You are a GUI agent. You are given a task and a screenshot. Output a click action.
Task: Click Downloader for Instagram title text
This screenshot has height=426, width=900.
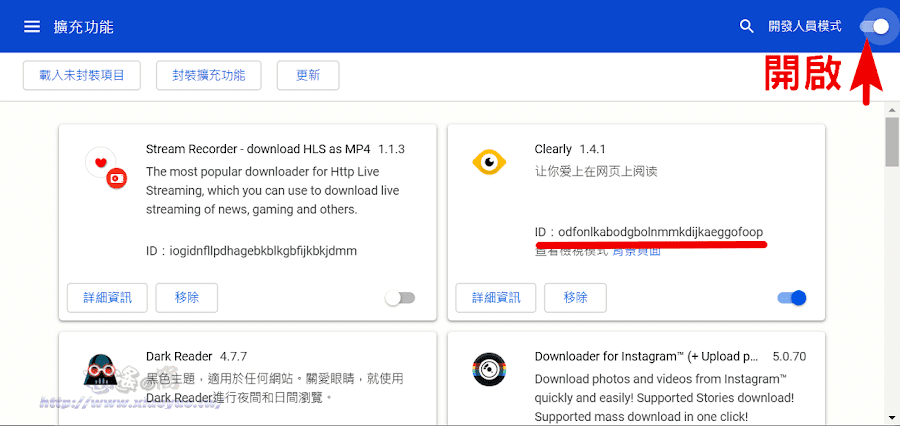[x=647, y=357]
